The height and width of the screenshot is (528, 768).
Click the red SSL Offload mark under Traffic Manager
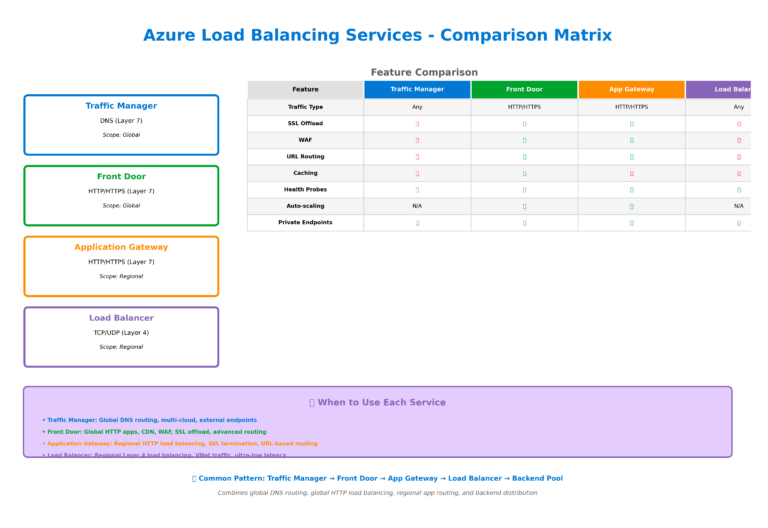pos(417,124)
